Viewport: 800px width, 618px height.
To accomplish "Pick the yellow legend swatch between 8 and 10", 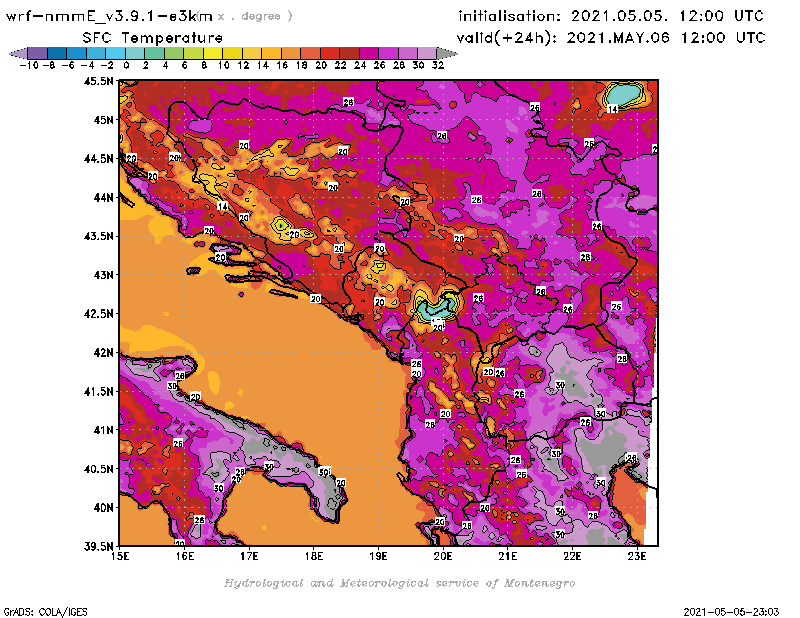I will pos(213,53).
